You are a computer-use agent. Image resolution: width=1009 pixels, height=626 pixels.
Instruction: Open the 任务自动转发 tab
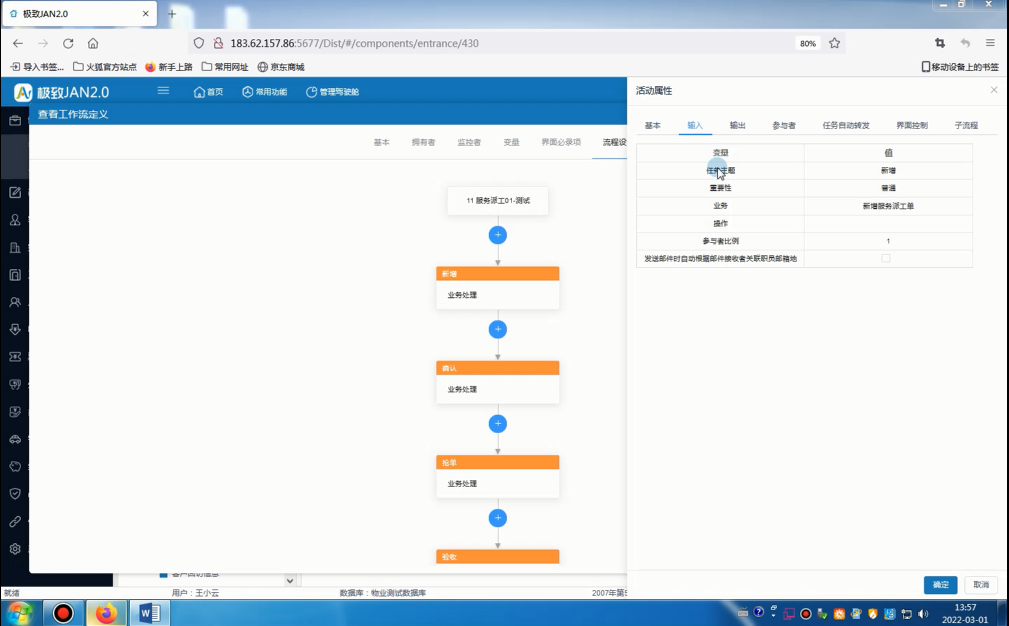coord(846,125)
